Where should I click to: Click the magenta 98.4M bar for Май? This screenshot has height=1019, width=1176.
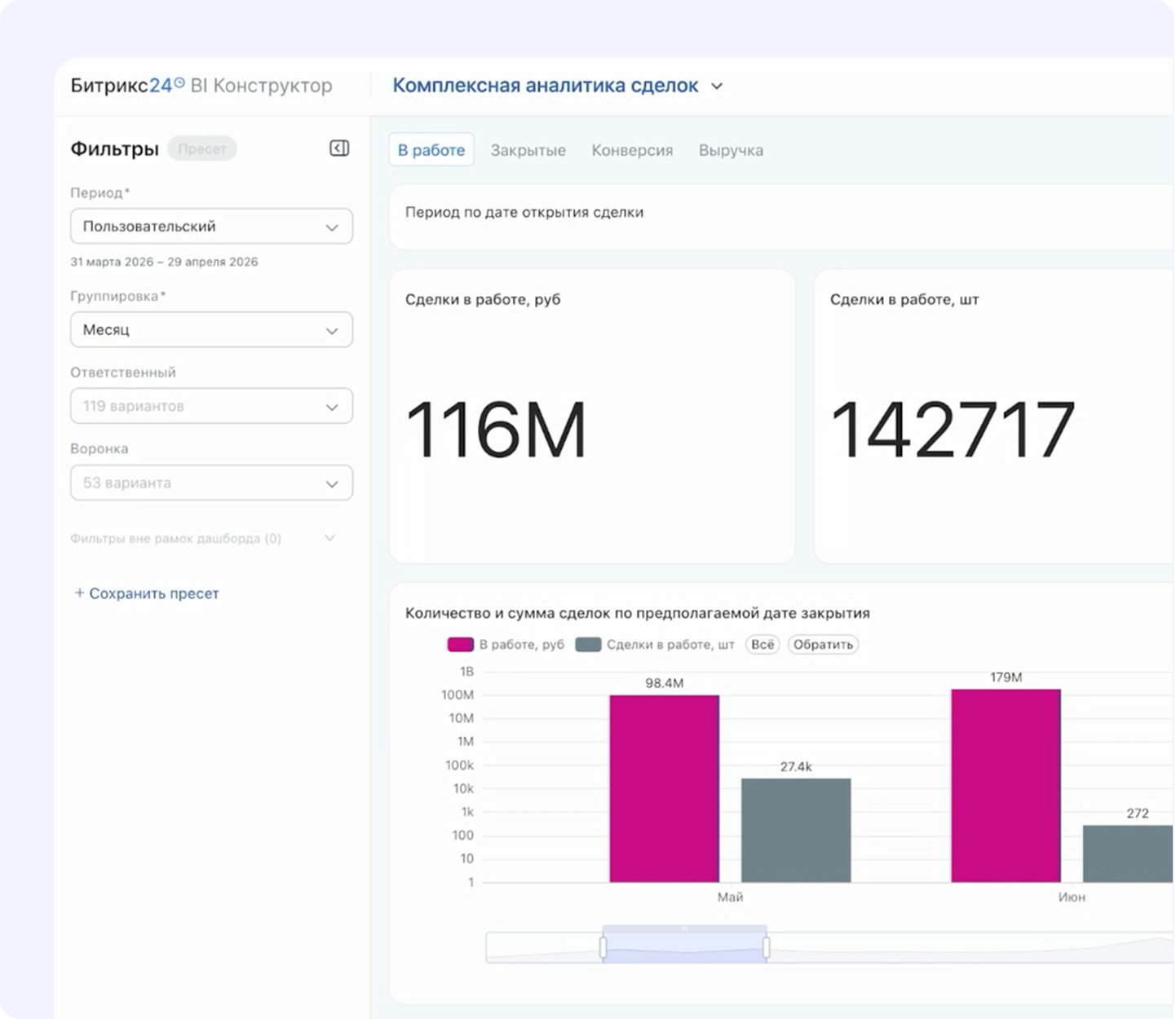click(665, 788)
